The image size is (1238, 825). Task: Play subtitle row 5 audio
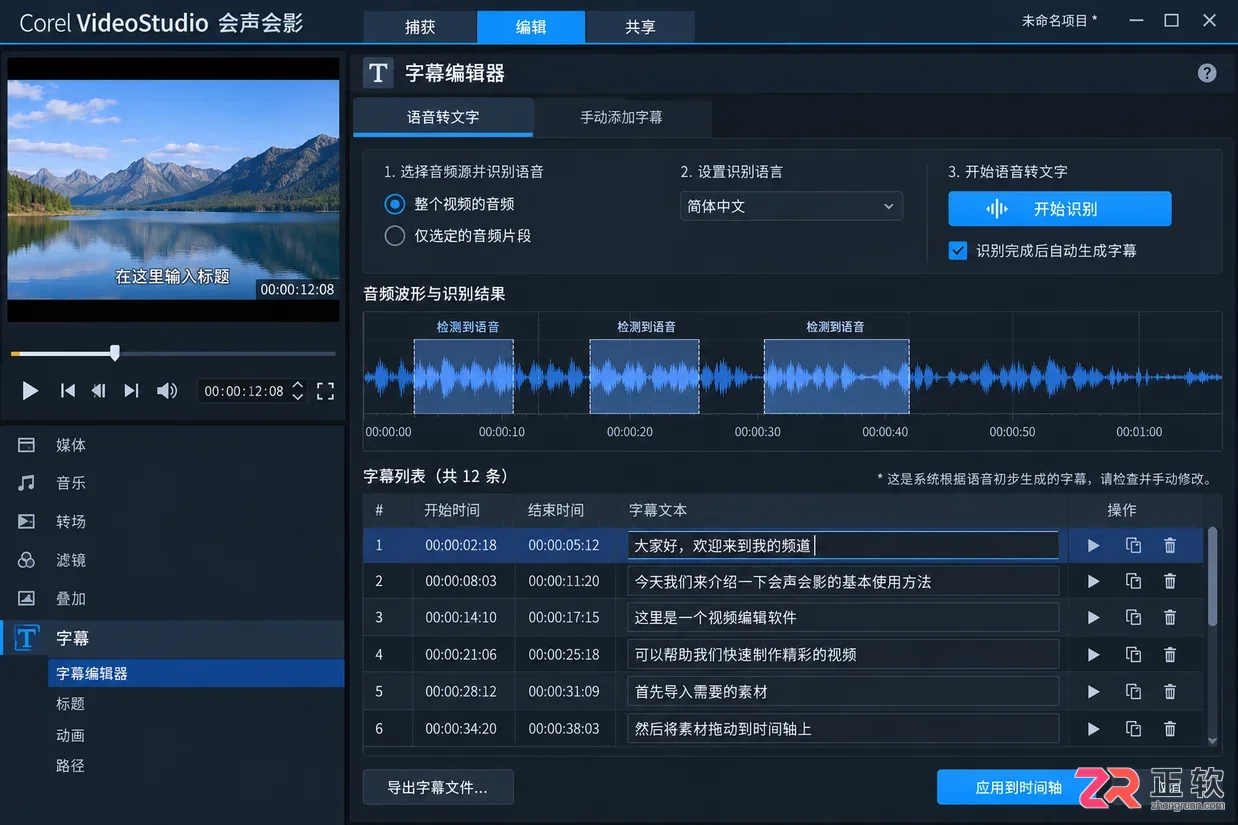[1093, 692]
